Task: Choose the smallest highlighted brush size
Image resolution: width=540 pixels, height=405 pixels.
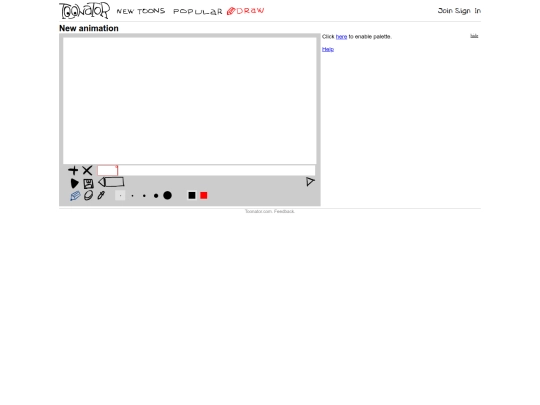Action: 120,195
